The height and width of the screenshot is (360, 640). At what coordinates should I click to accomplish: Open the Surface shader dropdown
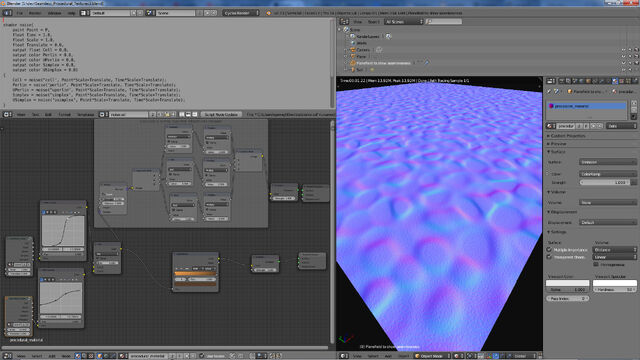pos(607,162)
